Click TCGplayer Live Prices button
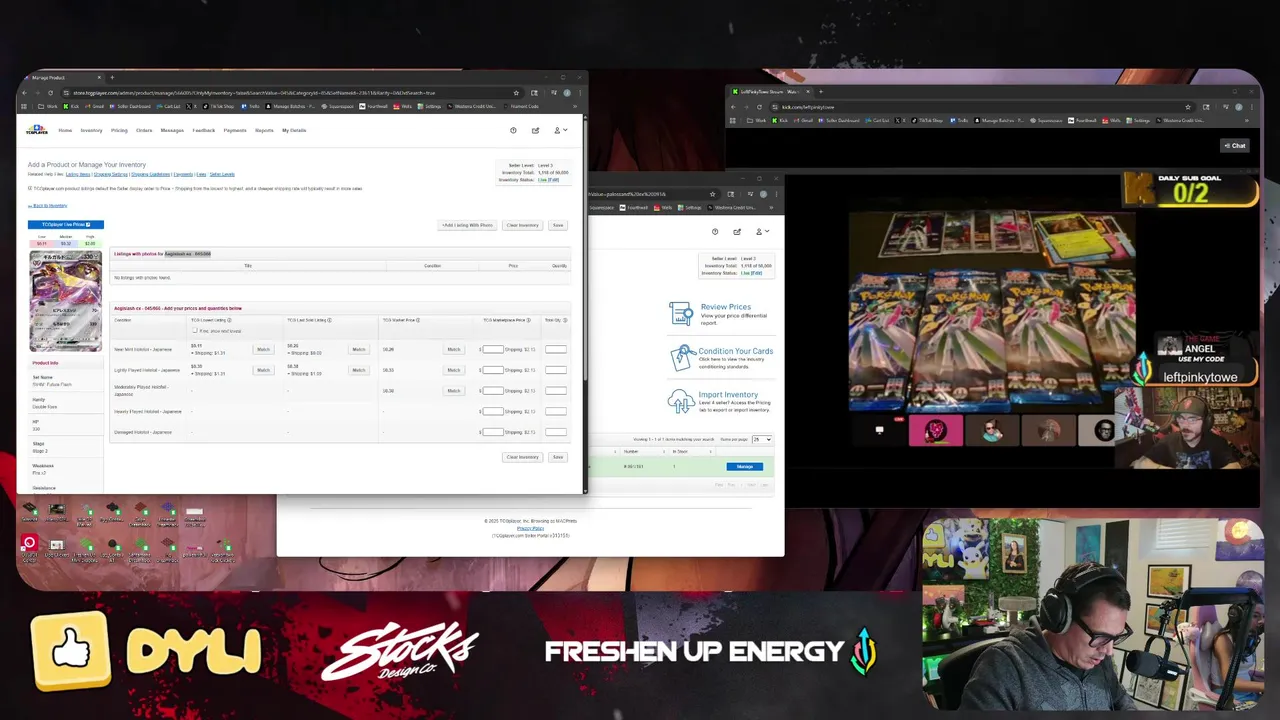This screenshot has width=1280, height=720. [65, 225]
